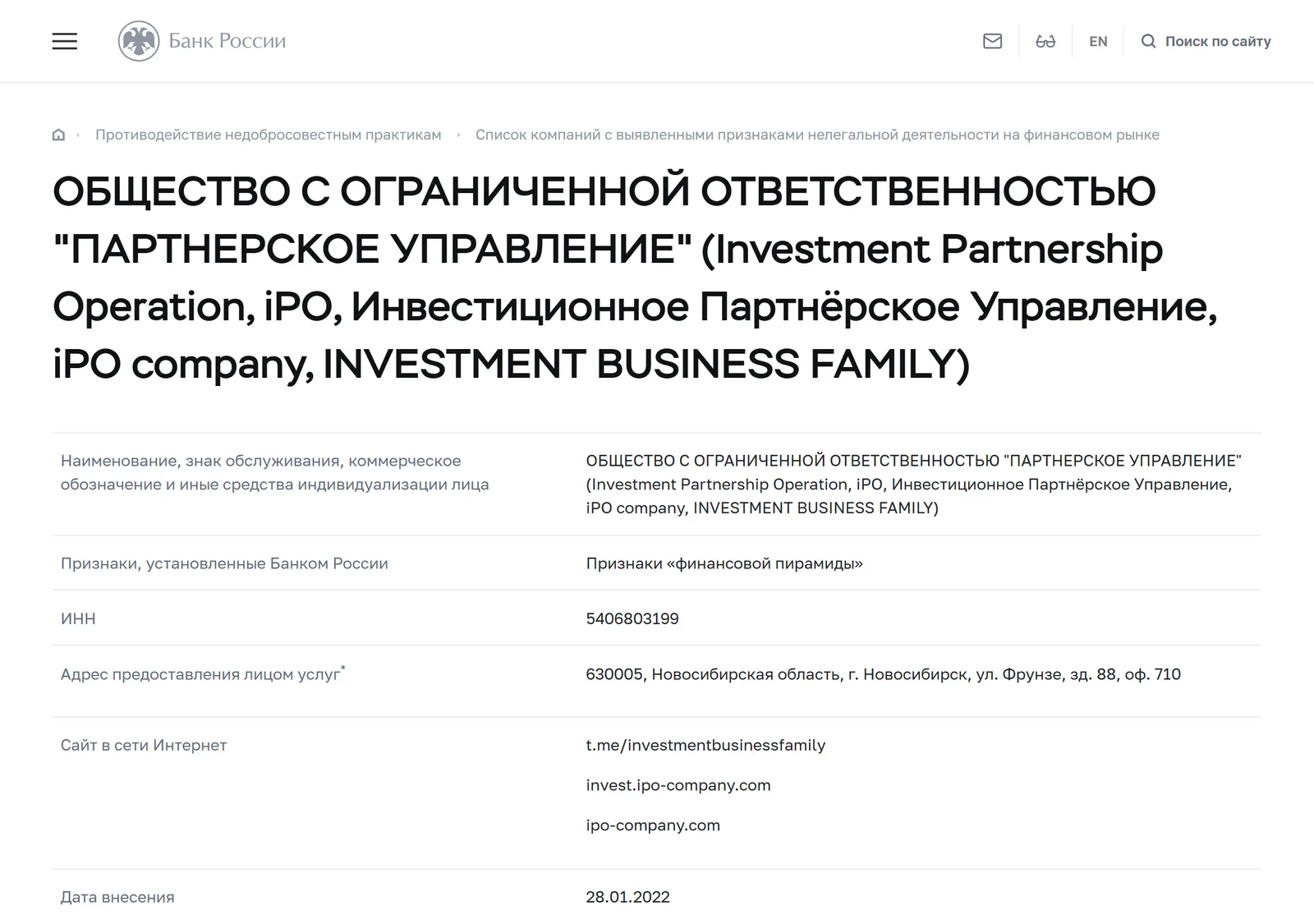Click 'Признаки, установленные Банком России' label
Image resolution: width=1314 pixels, height=924 pixels.
224,563
